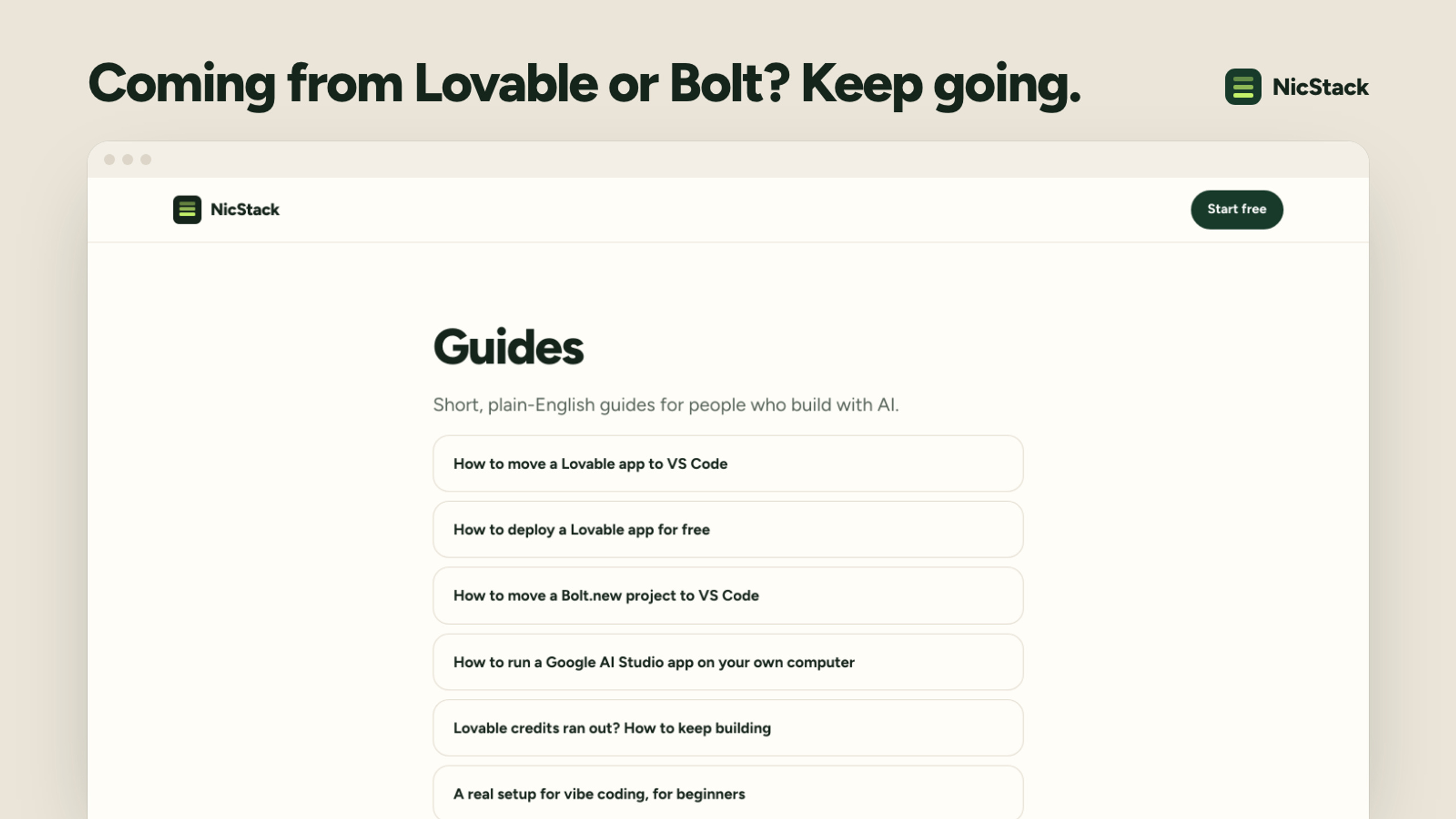The height and width of the screenshot is (819, 1456).
Task: Click the NicStack text in top banner
Action: point(1321,87)
